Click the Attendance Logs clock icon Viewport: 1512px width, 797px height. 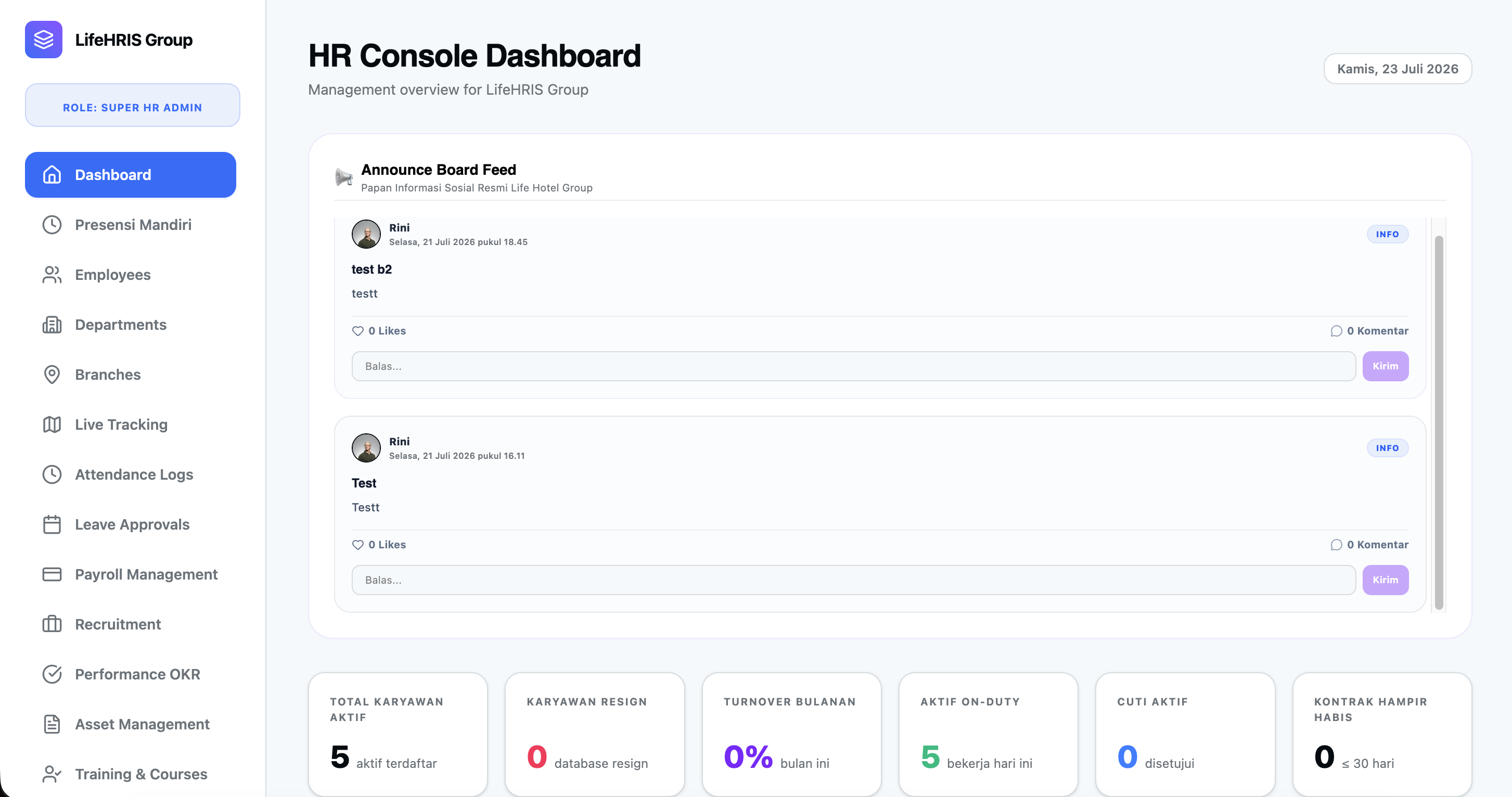pos(52,473)
